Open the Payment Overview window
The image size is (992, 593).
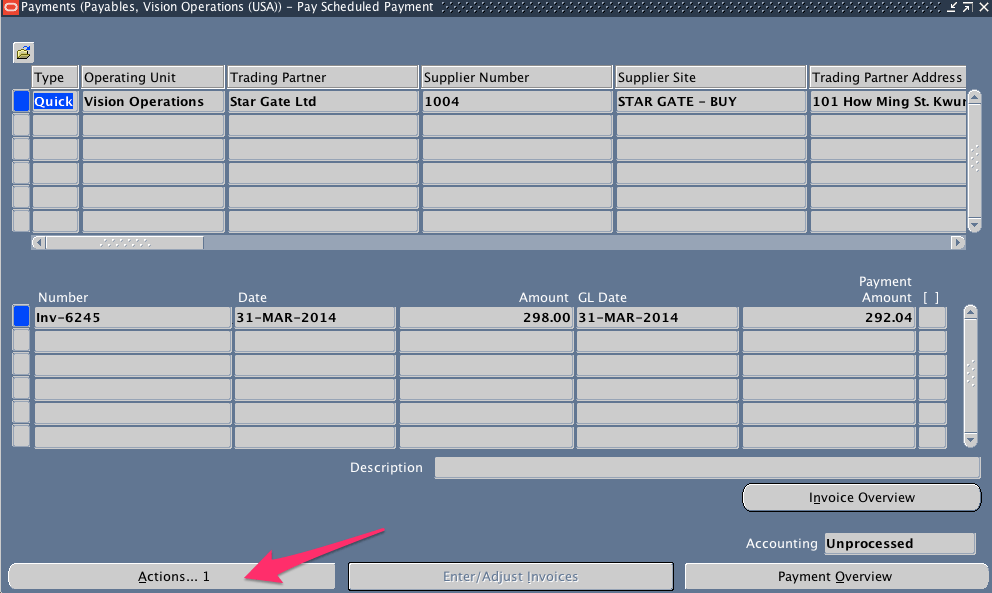tap(835, 576)
